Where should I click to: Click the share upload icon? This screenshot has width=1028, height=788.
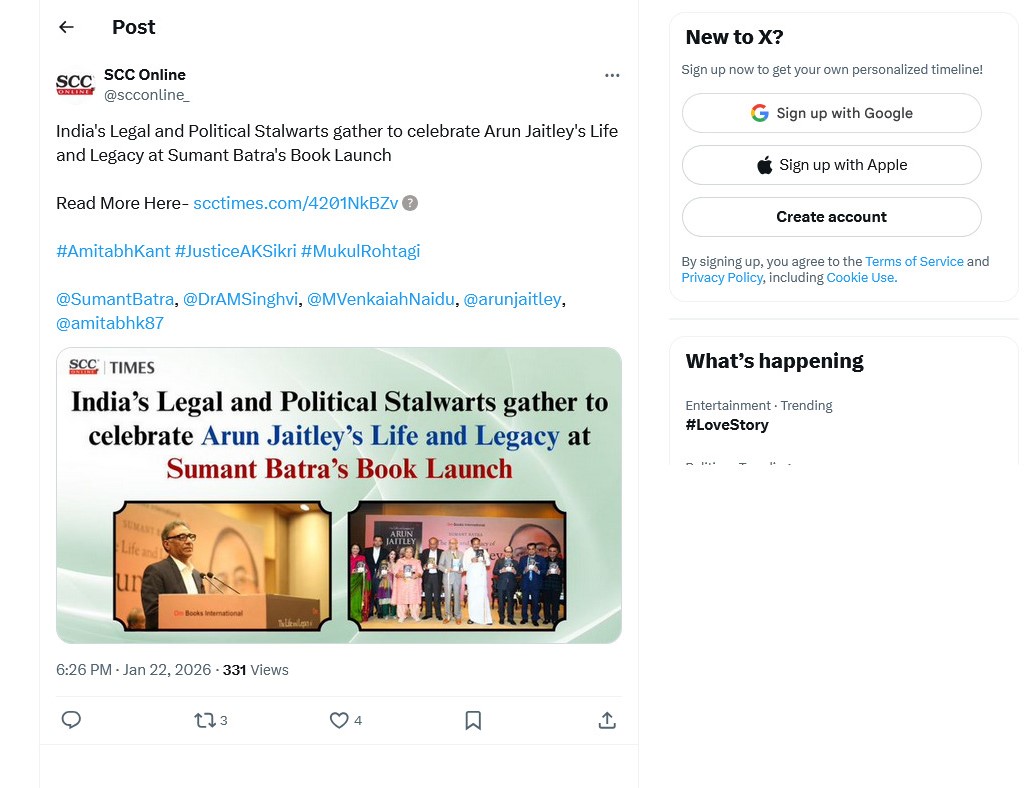click(x=606, y=720)
